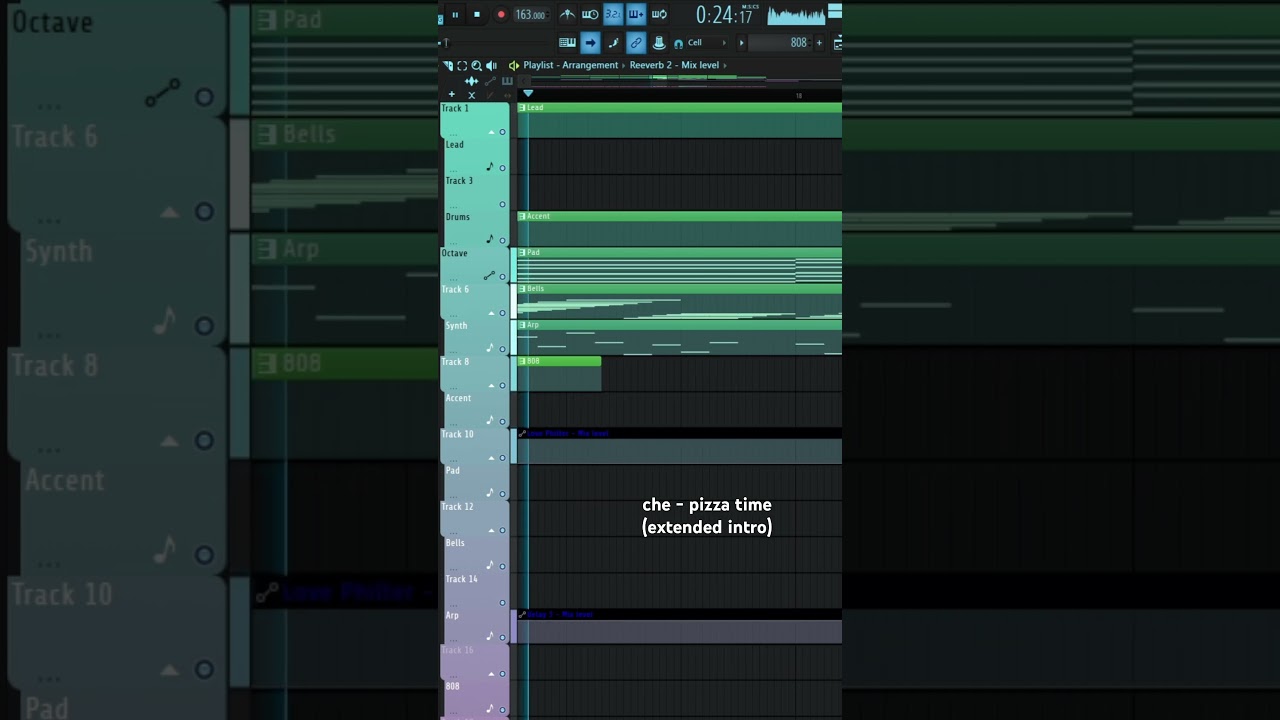Toggle wait for input before recording icon

[591, 14]
